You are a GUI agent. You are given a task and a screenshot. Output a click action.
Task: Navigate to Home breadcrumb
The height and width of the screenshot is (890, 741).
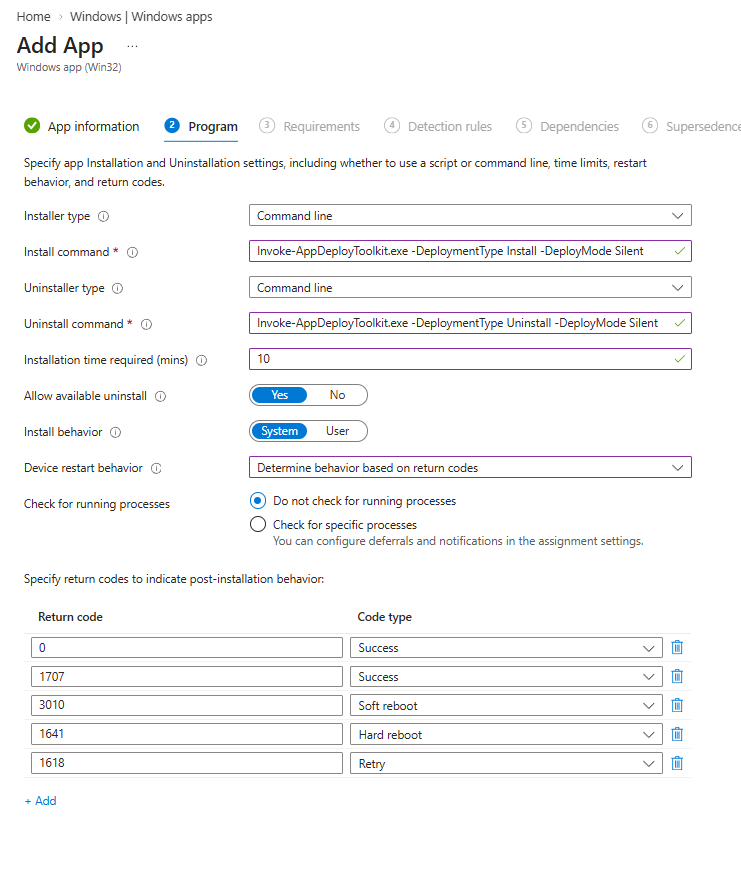tap(34, 16)
